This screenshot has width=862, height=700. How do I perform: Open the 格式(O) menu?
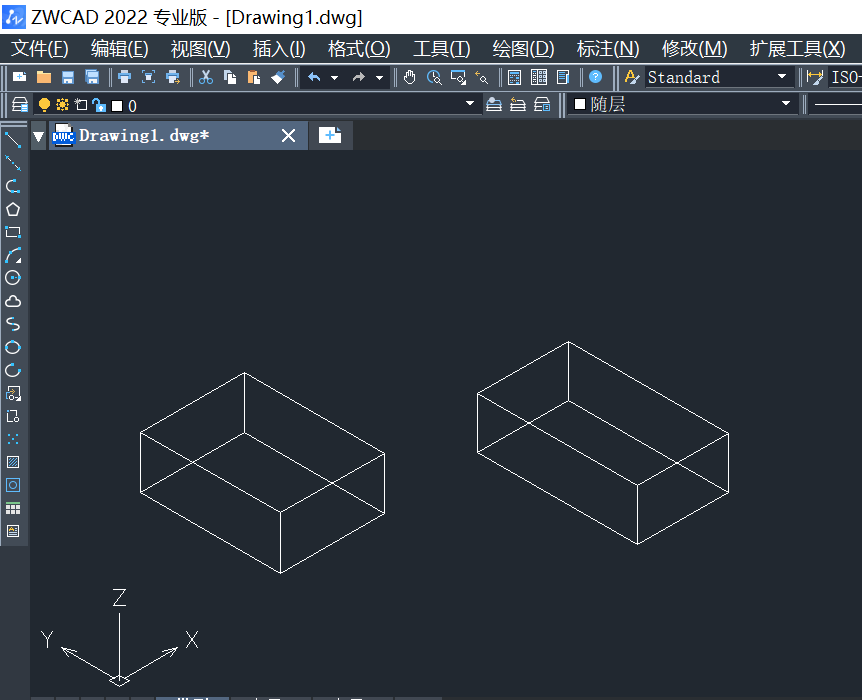pyautogui.click(x=359, y=49)
